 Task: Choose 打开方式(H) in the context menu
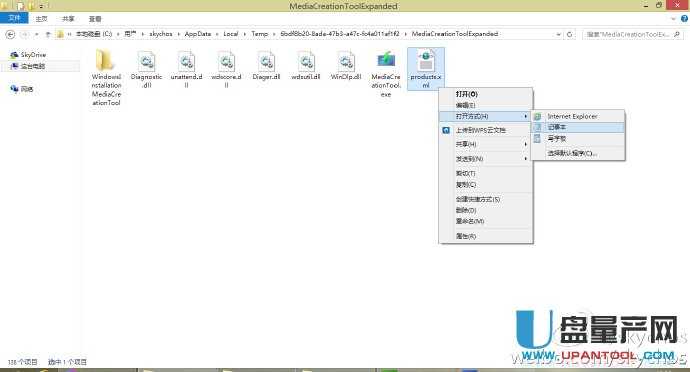(486, 116)
